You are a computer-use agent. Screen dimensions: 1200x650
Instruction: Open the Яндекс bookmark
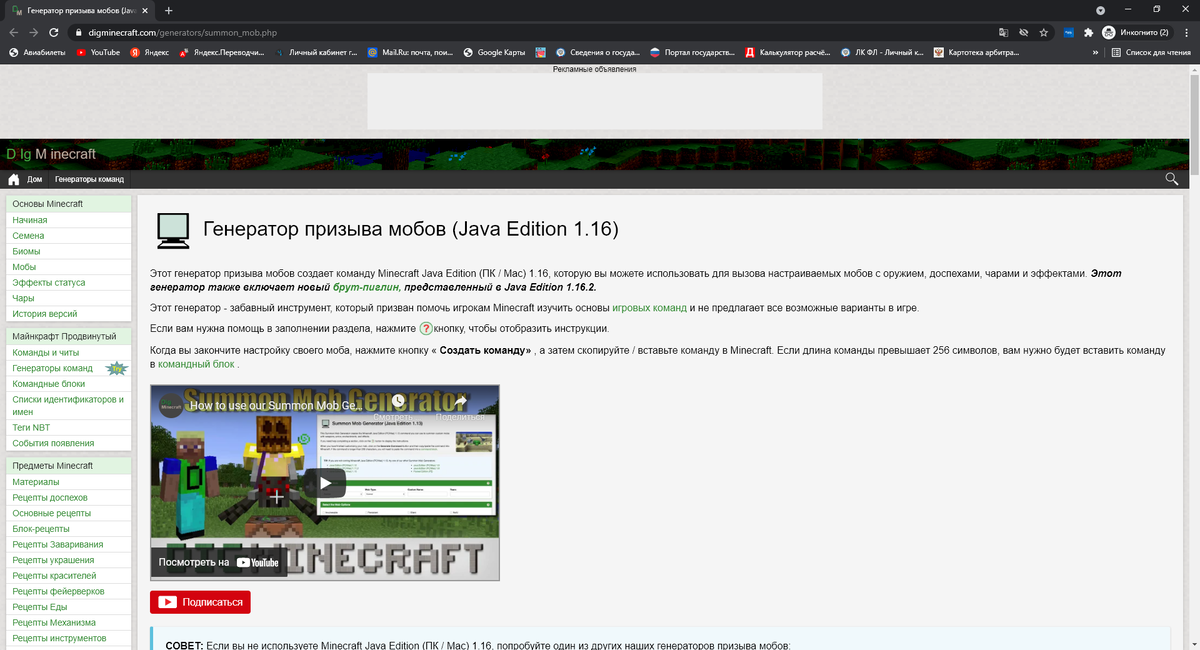pyautogui.click(x=149, y=52)
